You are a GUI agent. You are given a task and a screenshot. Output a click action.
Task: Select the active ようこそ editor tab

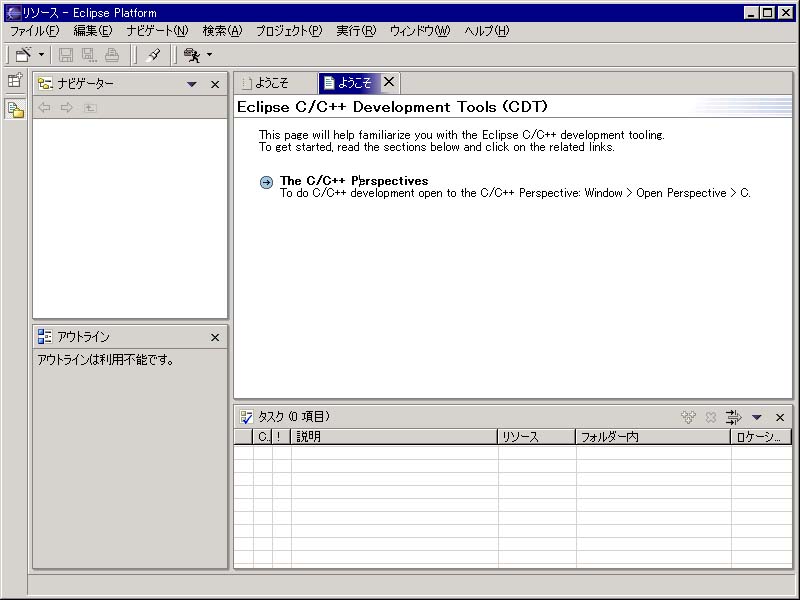click(349, 83)
